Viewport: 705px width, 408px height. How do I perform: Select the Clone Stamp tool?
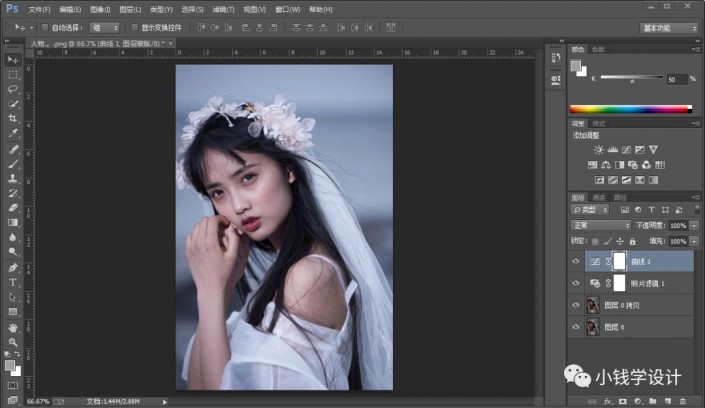tap(13, 179)
